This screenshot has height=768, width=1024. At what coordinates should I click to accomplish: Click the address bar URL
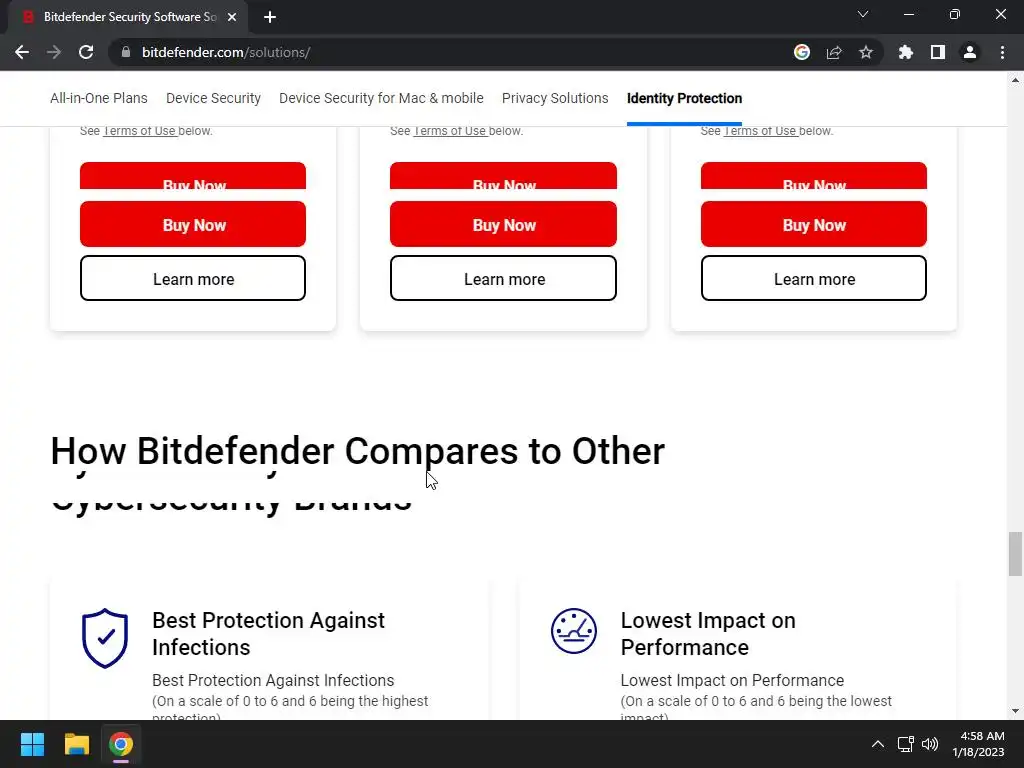[226, 52]
